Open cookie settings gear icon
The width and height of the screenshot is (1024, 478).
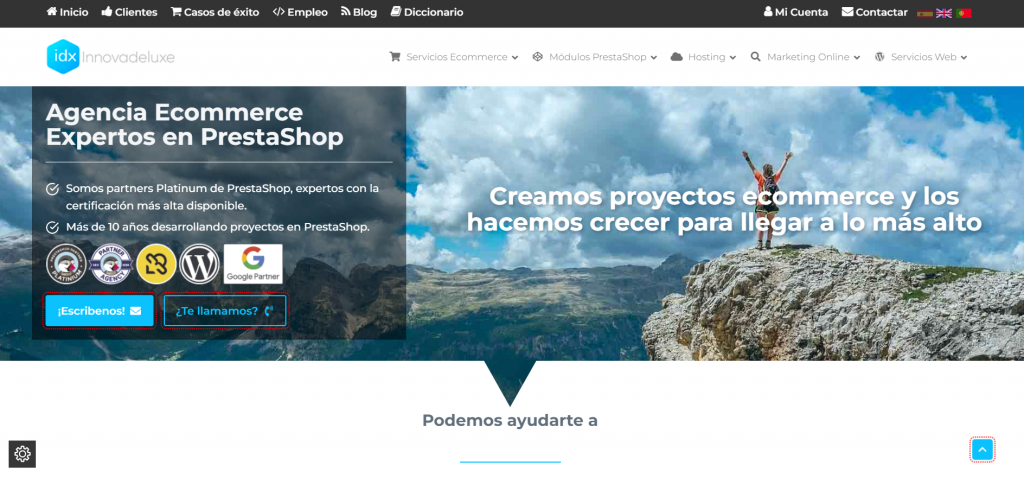coord(22,454)
